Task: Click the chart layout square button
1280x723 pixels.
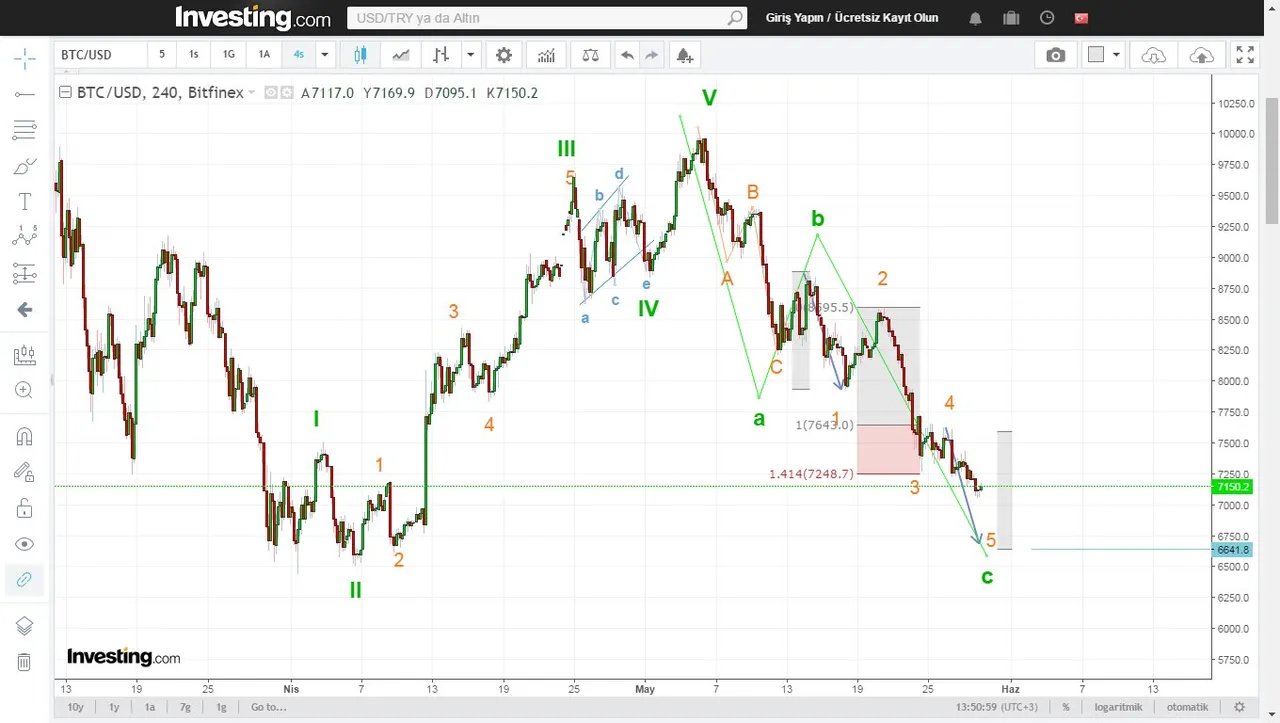Action: click(x=1096, y=55)
